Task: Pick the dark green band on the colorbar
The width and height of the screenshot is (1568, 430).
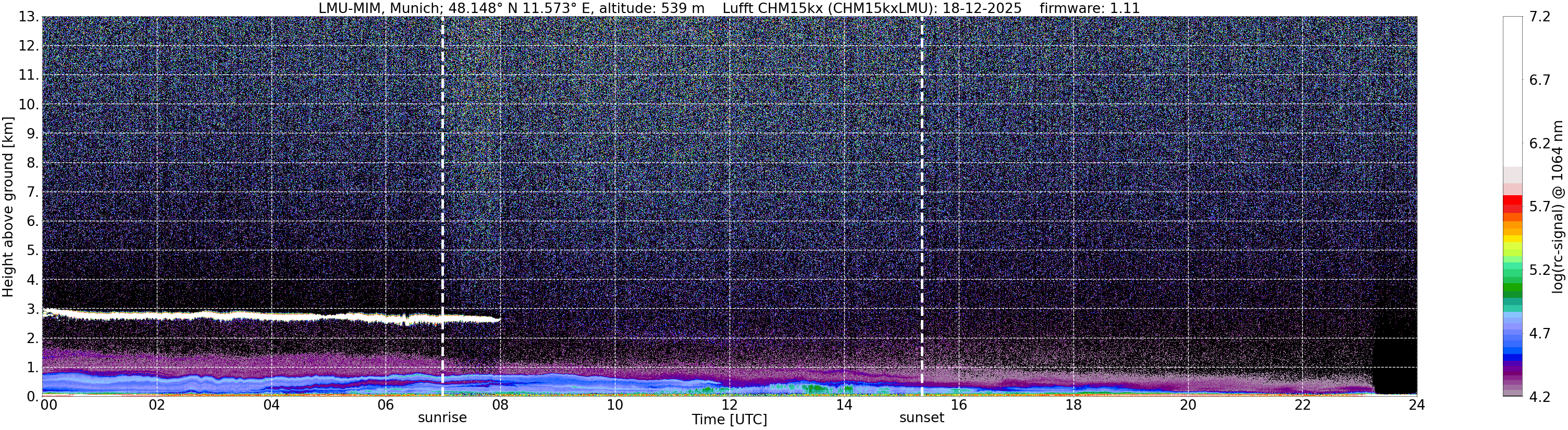Action: pyautogui.click(x=1512, y=290)
